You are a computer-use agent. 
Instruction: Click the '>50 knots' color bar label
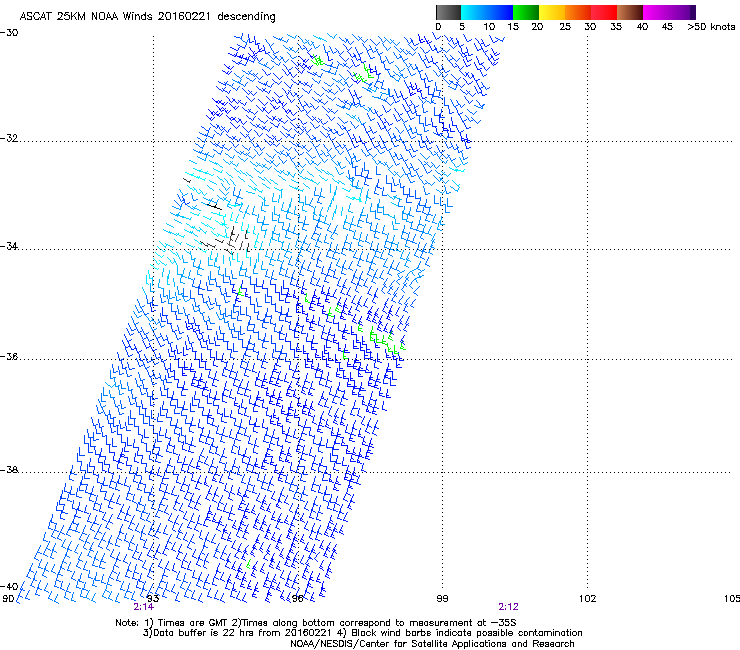[711, 27]
